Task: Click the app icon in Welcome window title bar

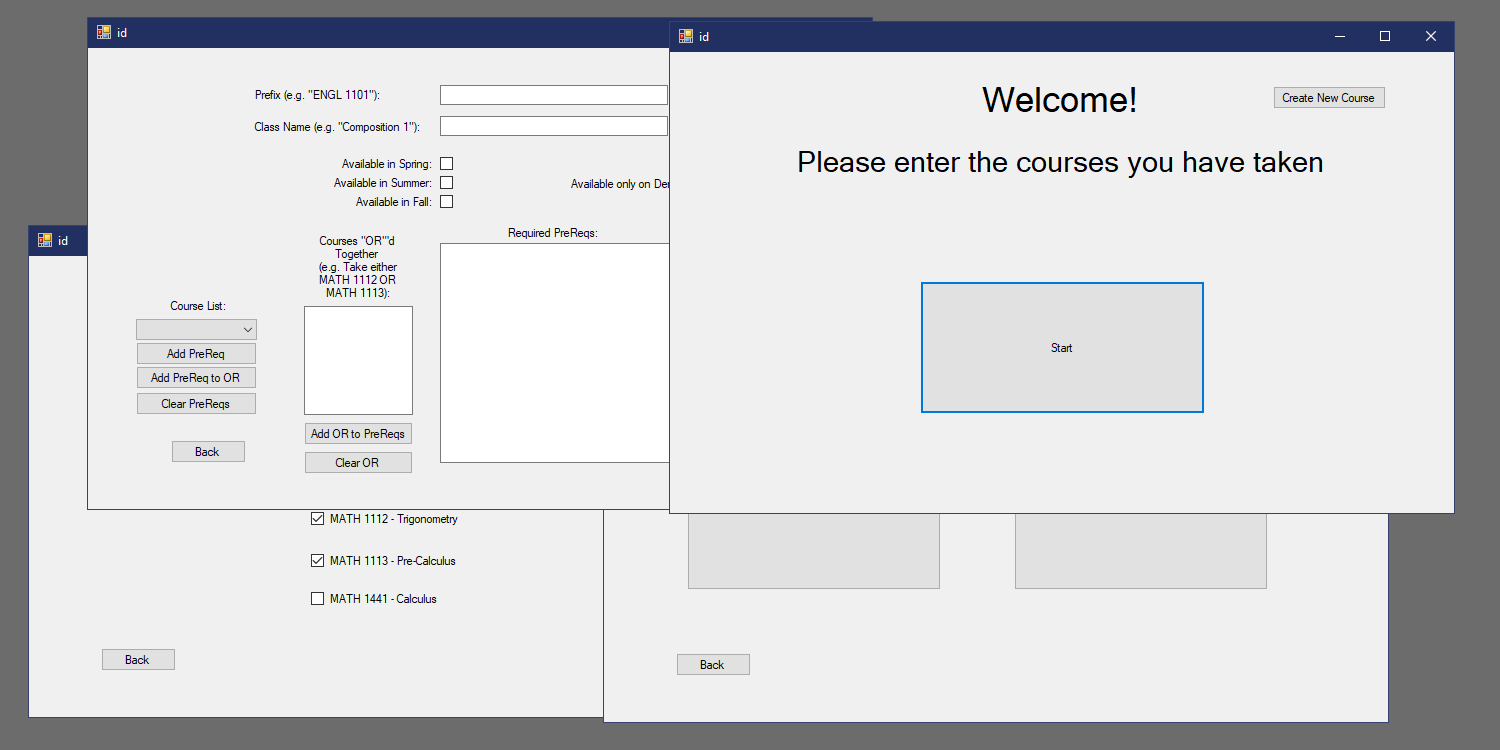Action: [685, 36]
